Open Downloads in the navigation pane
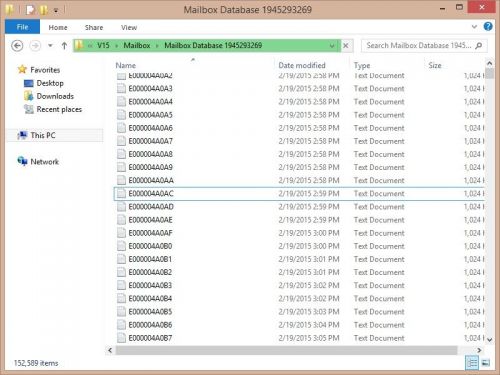Image resolution: width=500 pixels, height=375 pixels. [55, 96]
